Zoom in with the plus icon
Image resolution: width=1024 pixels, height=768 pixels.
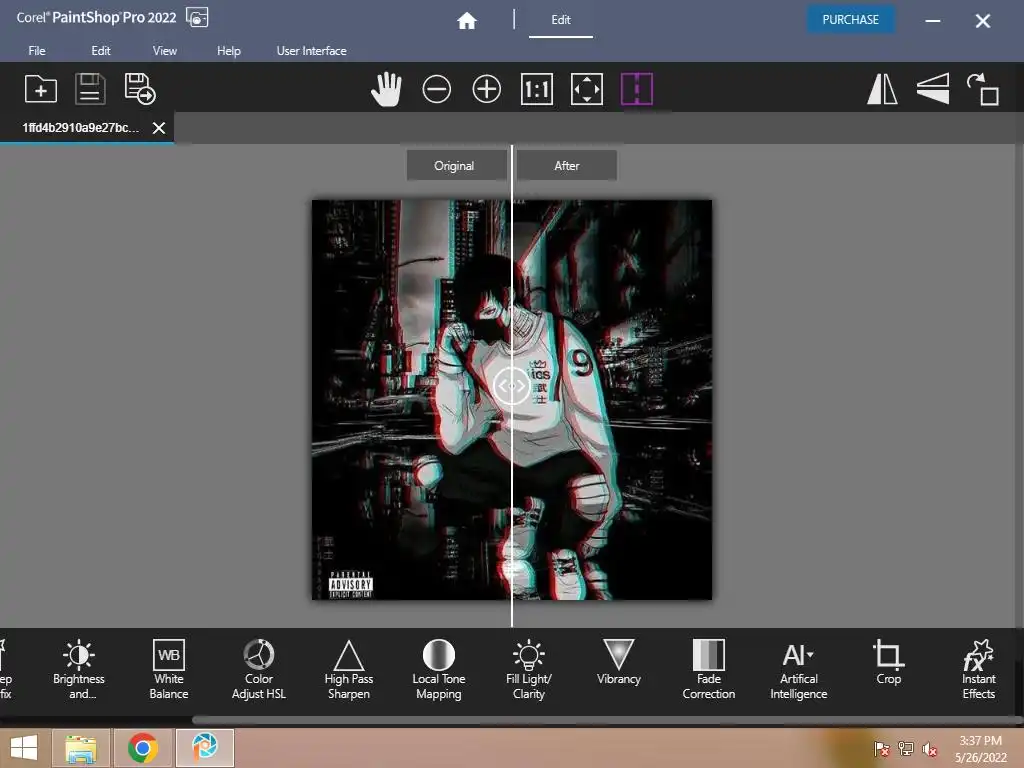487,89
